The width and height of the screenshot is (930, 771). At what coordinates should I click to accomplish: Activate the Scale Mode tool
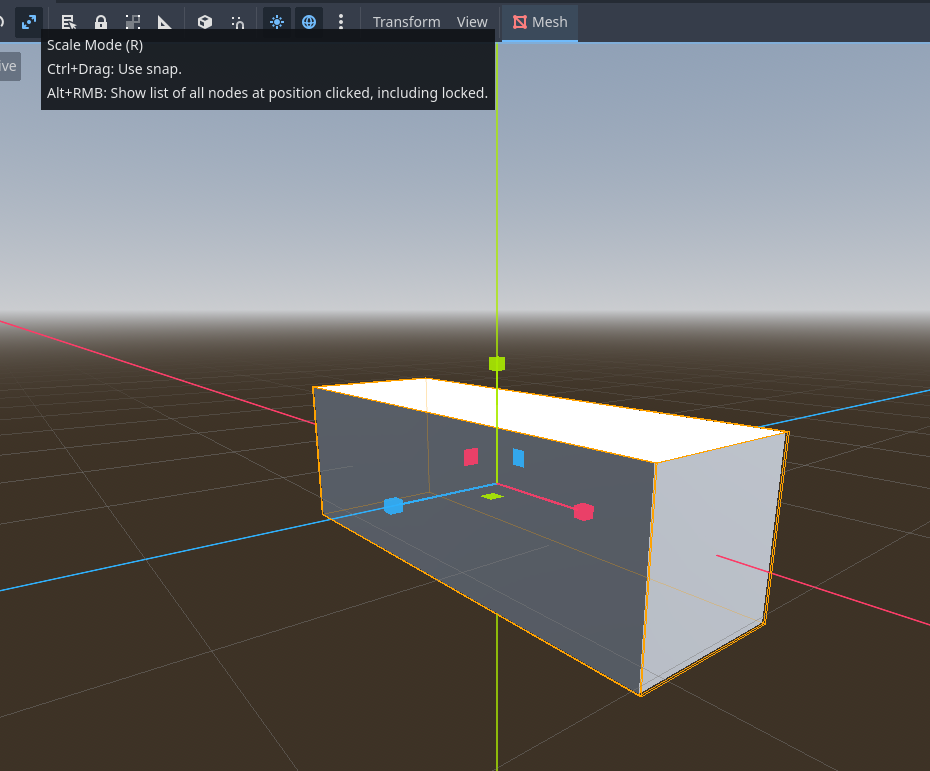click(x=29, y=22)
